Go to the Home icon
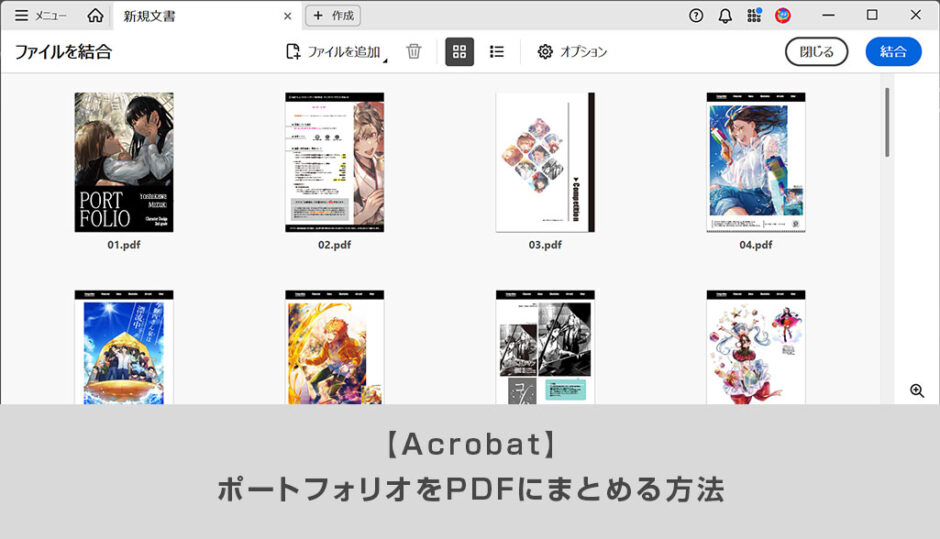This screenshot has width=940, height=539. pyautogui.click(x=95, y=15)
